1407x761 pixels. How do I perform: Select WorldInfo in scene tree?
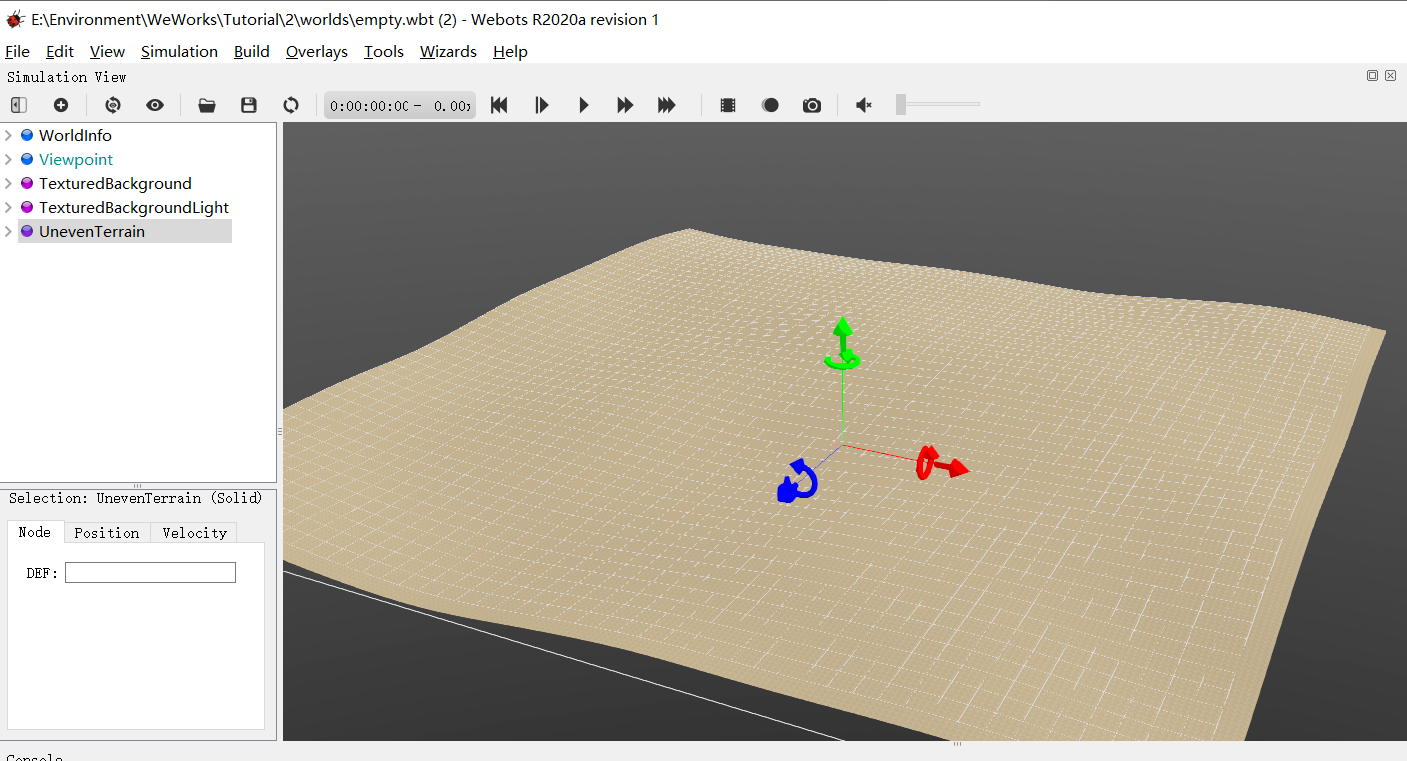coord(75,135)
